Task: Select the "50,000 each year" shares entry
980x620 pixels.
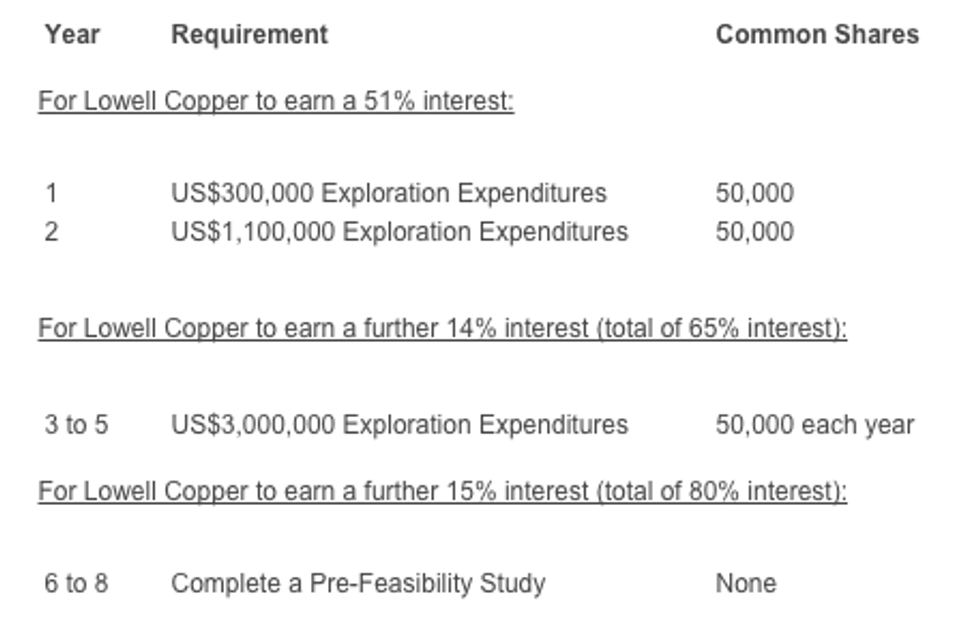Action: (x=814, y=425)
